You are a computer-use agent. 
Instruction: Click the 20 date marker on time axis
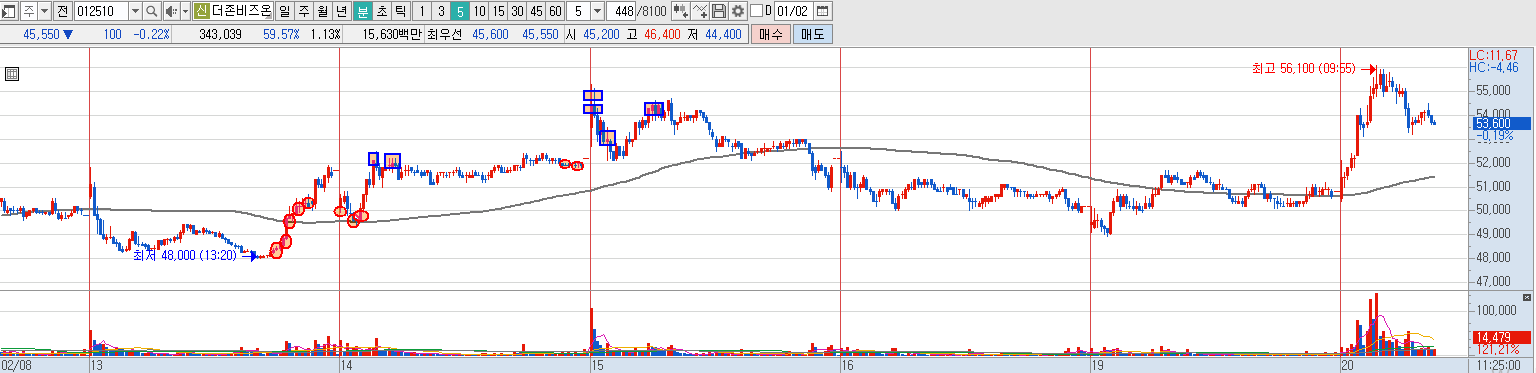[1347, 366]
